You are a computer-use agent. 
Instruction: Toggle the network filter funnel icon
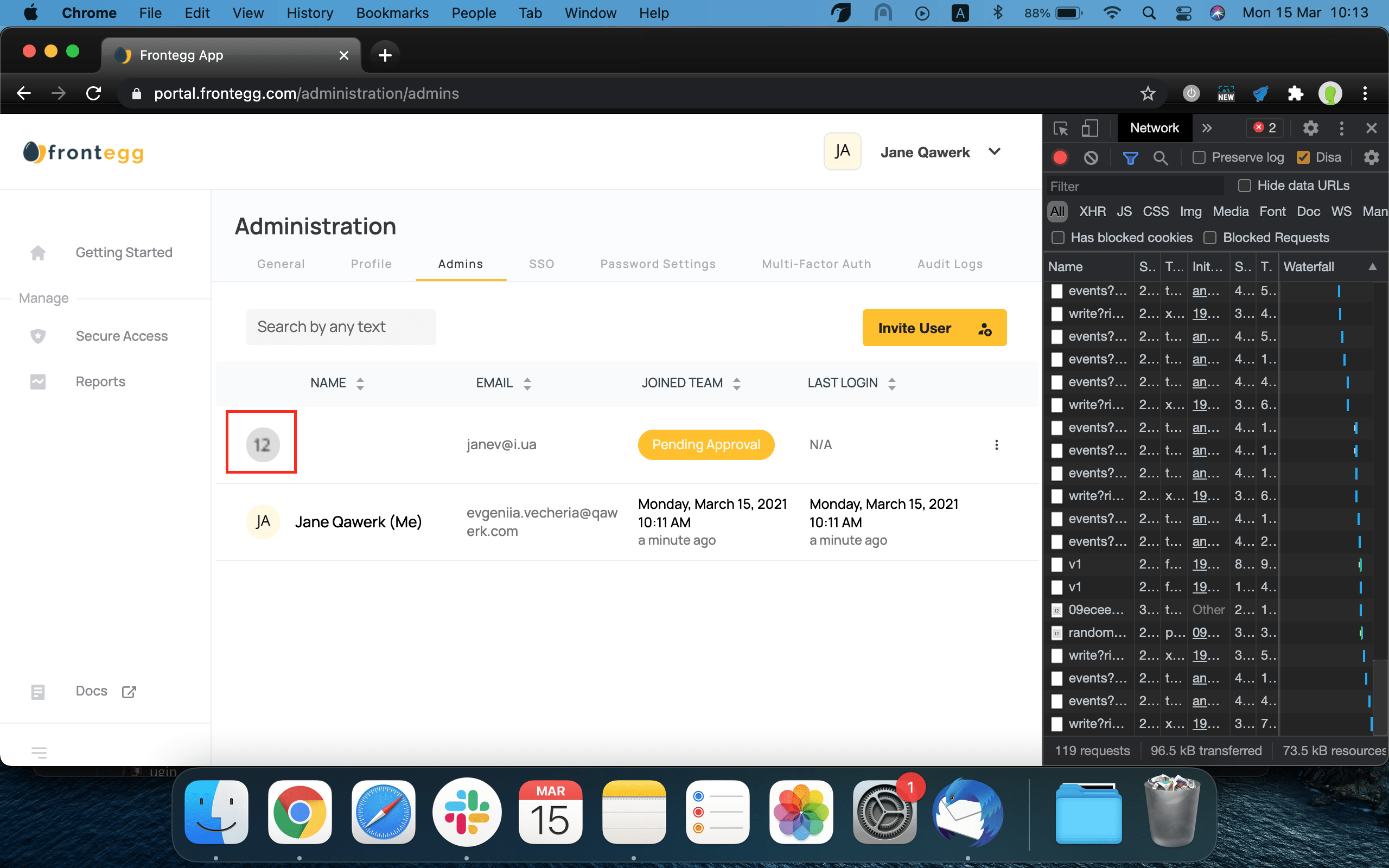click(1130, 157)
